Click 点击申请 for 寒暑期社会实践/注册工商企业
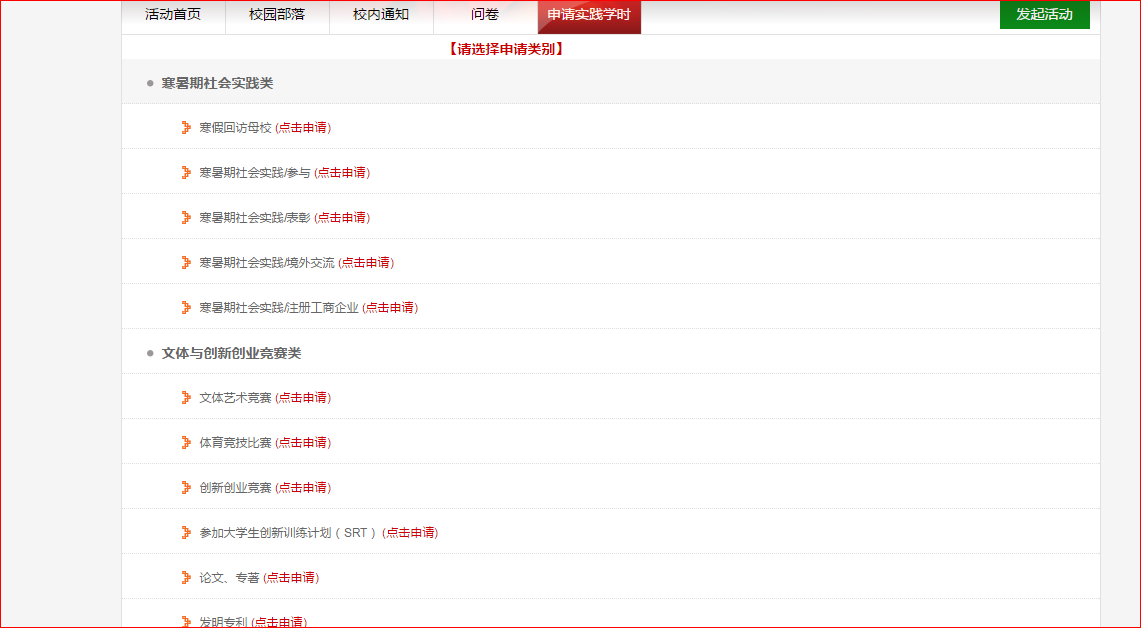 click(x=390, y=308)
